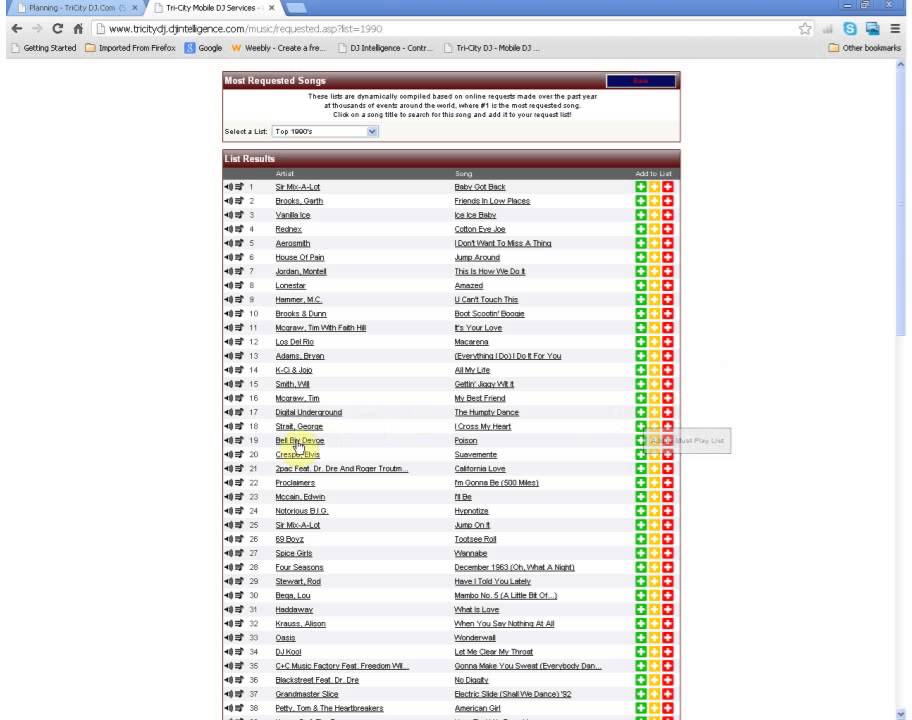The image size is (912, 720).
Task: Click scrollbar down arrow at bottom right
Action: tap(901, 714)
